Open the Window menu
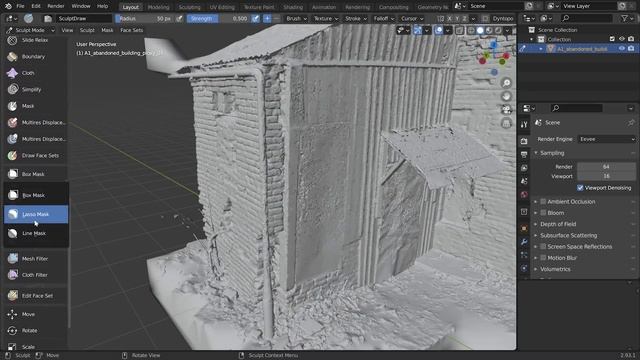Viewport: 640px width, 360px height. tap(81, 7)
